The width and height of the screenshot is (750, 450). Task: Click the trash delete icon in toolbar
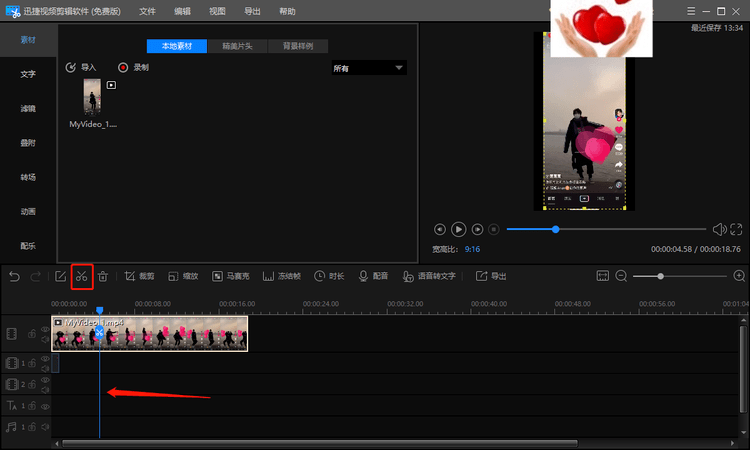(103, 276)
